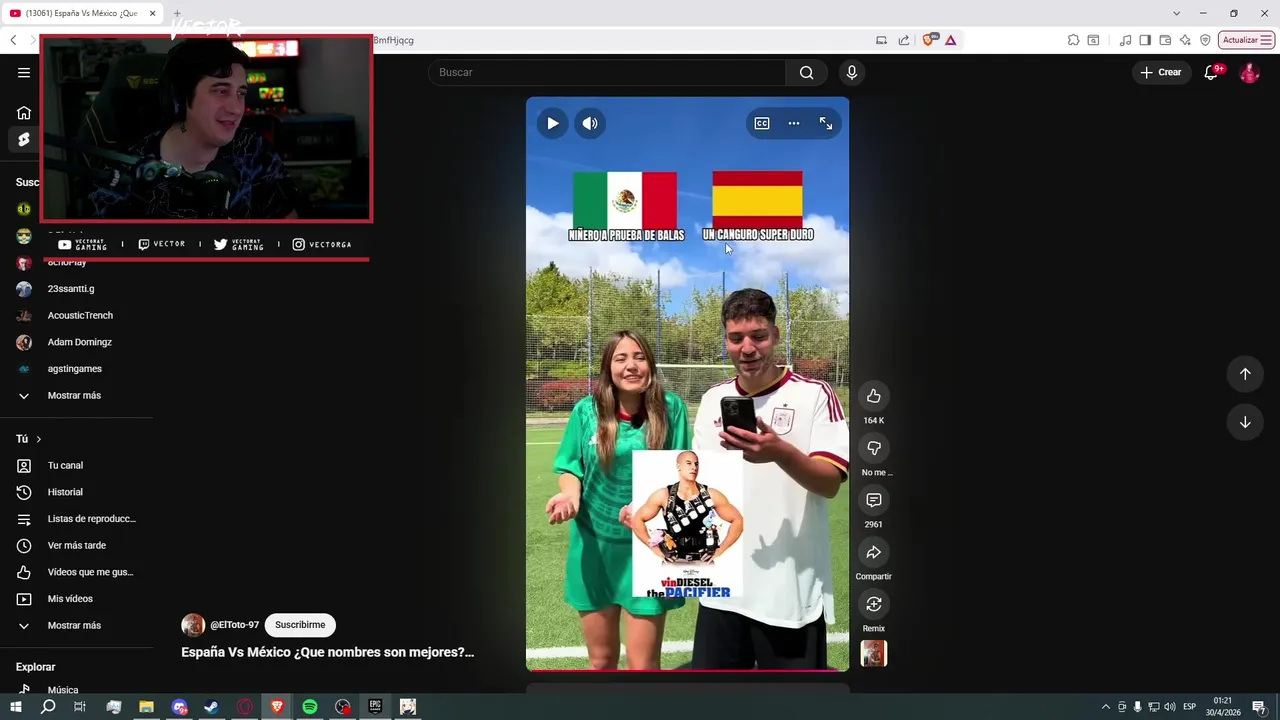Click the @ElToto-97 channel avatar

coord(193,625)
